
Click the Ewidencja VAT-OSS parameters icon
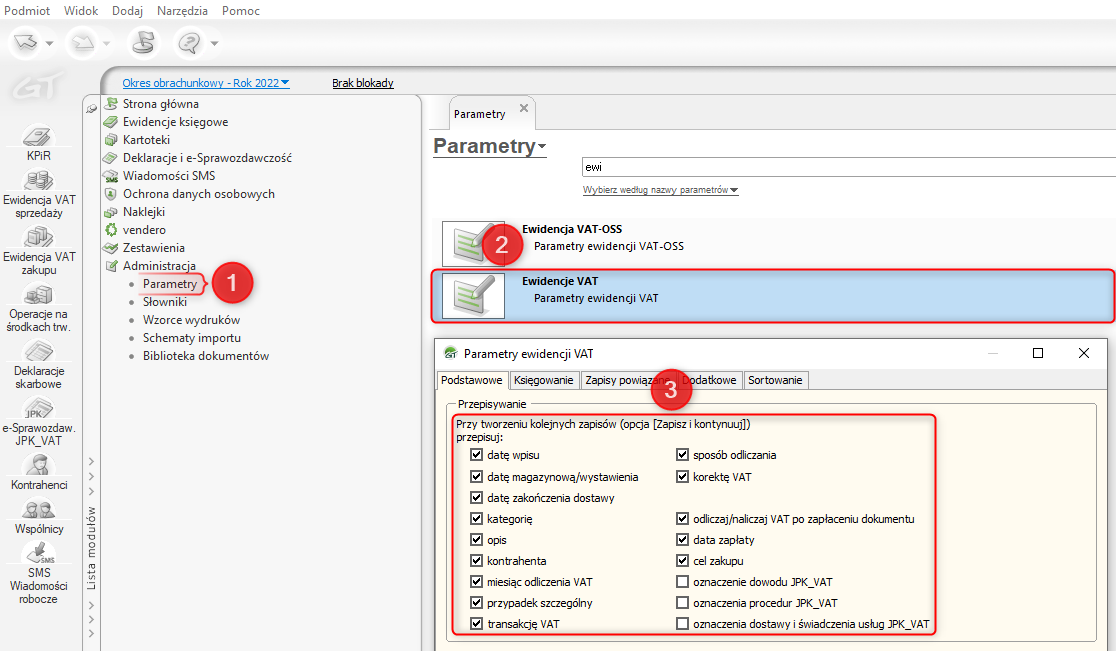click(x=473, y=243)
